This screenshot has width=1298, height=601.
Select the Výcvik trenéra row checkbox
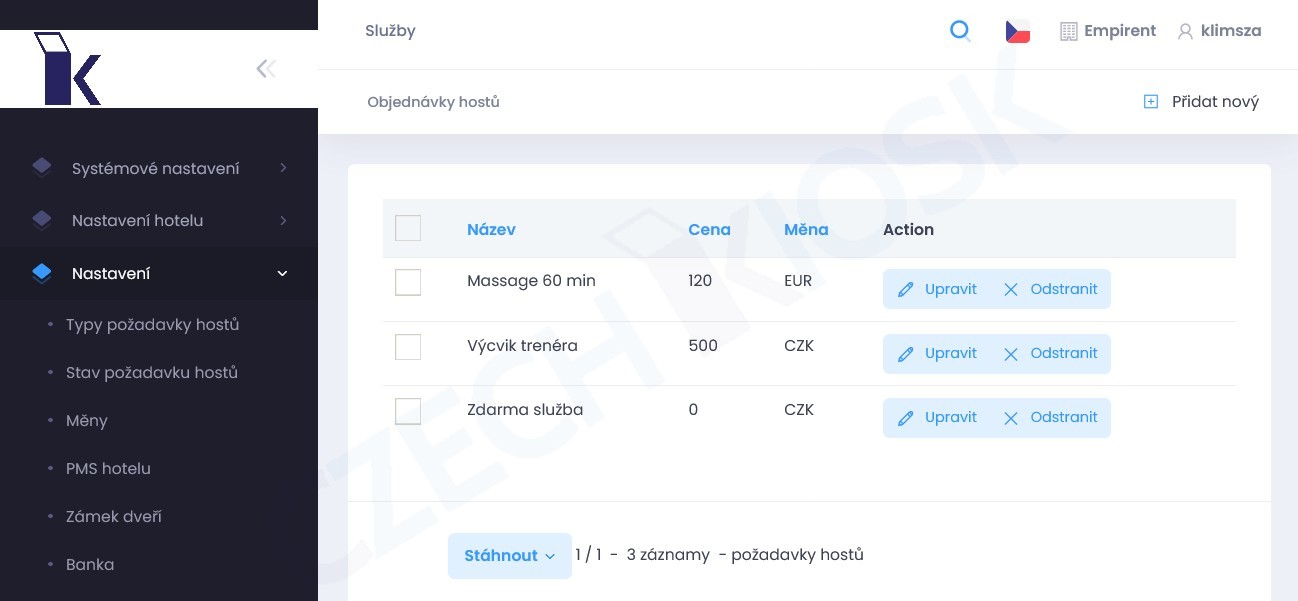pyautogui.click(x=408, y=347)
